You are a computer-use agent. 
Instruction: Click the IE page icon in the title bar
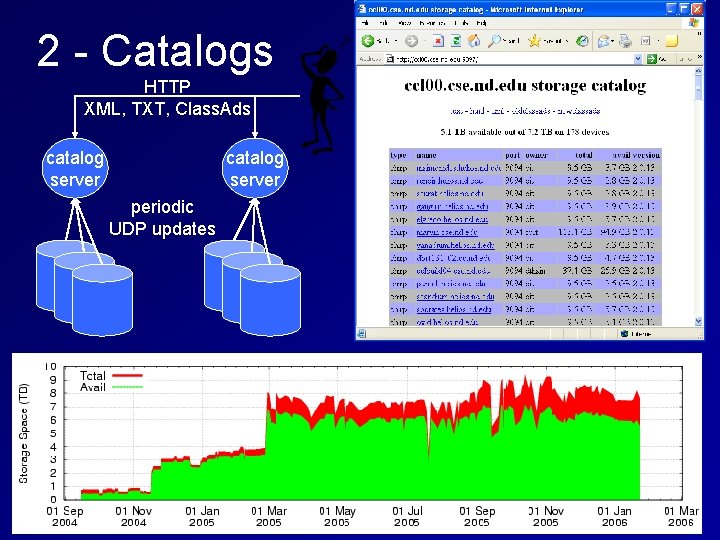(x=362, y=9)
